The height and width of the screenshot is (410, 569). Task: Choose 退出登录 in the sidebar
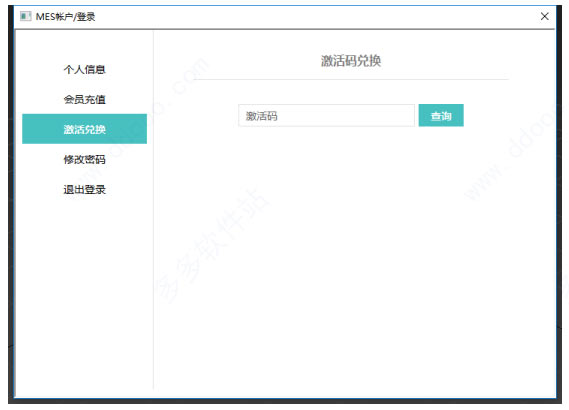(84, 189)
